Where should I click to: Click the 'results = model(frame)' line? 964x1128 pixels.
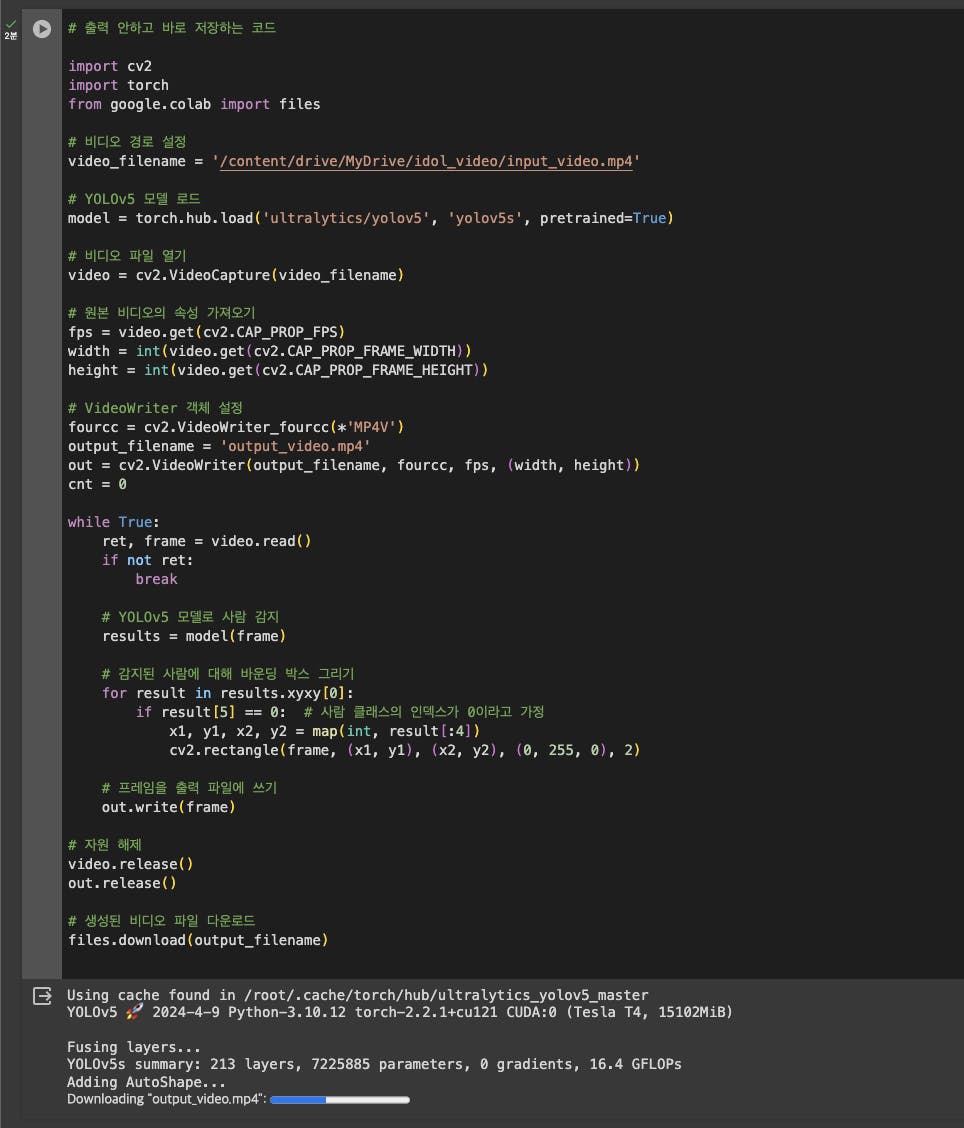coord(194,636)
